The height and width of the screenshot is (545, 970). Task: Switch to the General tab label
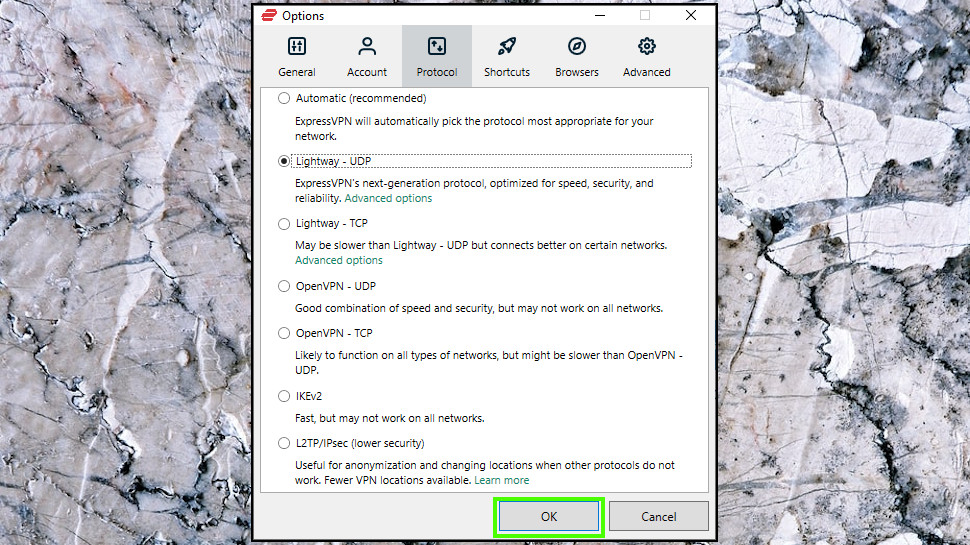296,72
